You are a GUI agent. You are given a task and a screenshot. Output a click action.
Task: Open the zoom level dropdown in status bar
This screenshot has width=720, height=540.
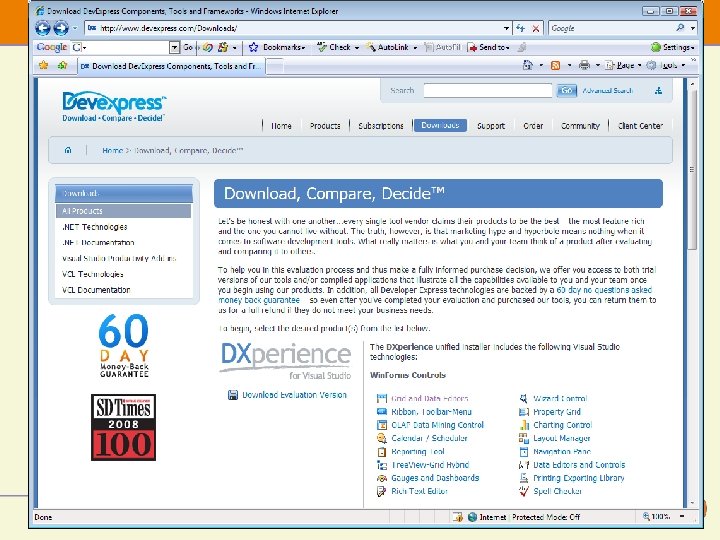(682, 517)
